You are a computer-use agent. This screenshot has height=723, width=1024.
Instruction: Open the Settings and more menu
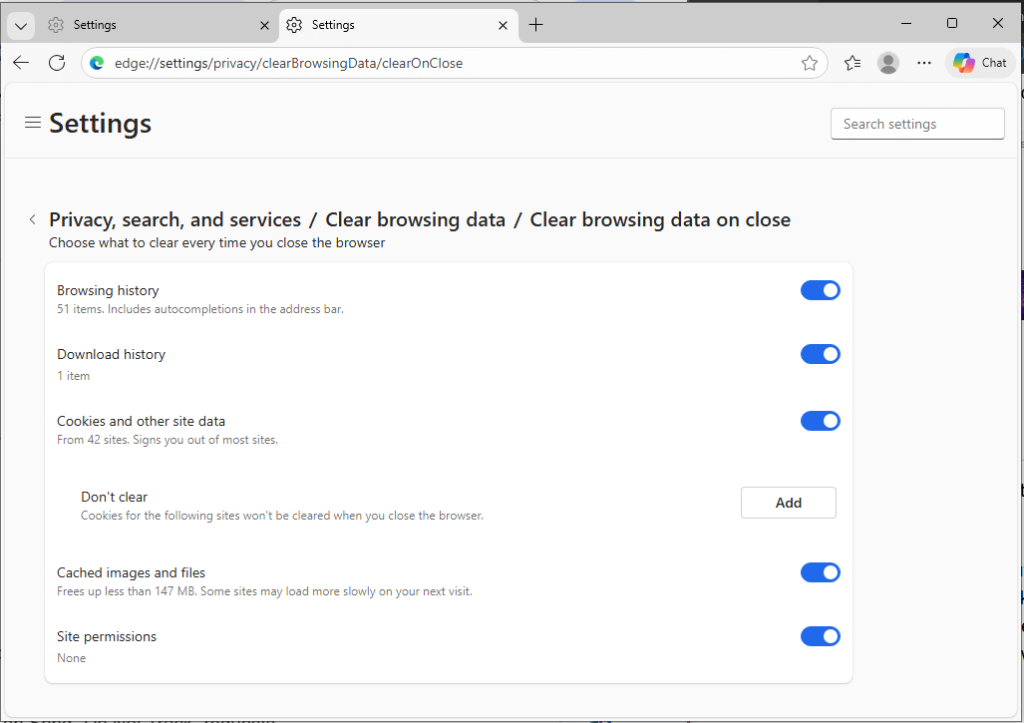coord(923,62)
